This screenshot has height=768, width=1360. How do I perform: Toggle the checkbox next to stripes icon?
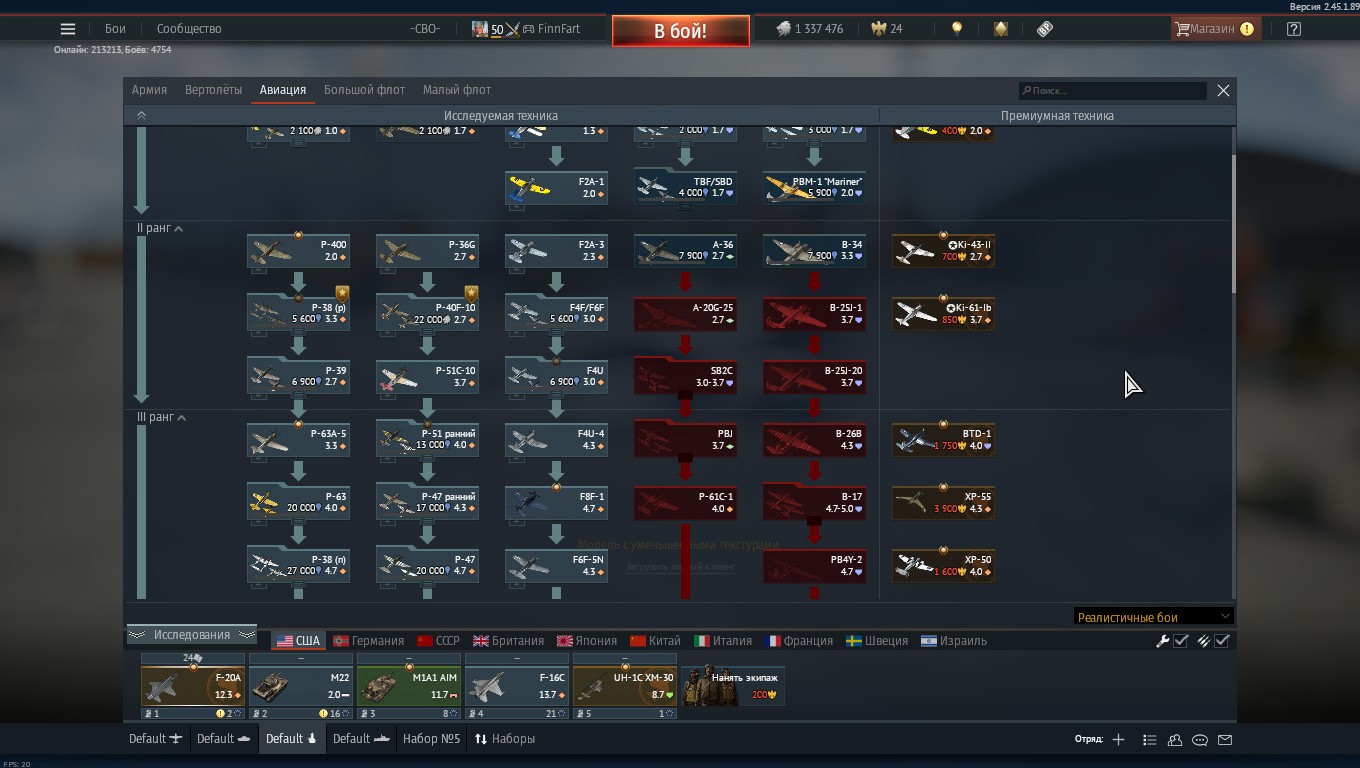pos(1222,641)
